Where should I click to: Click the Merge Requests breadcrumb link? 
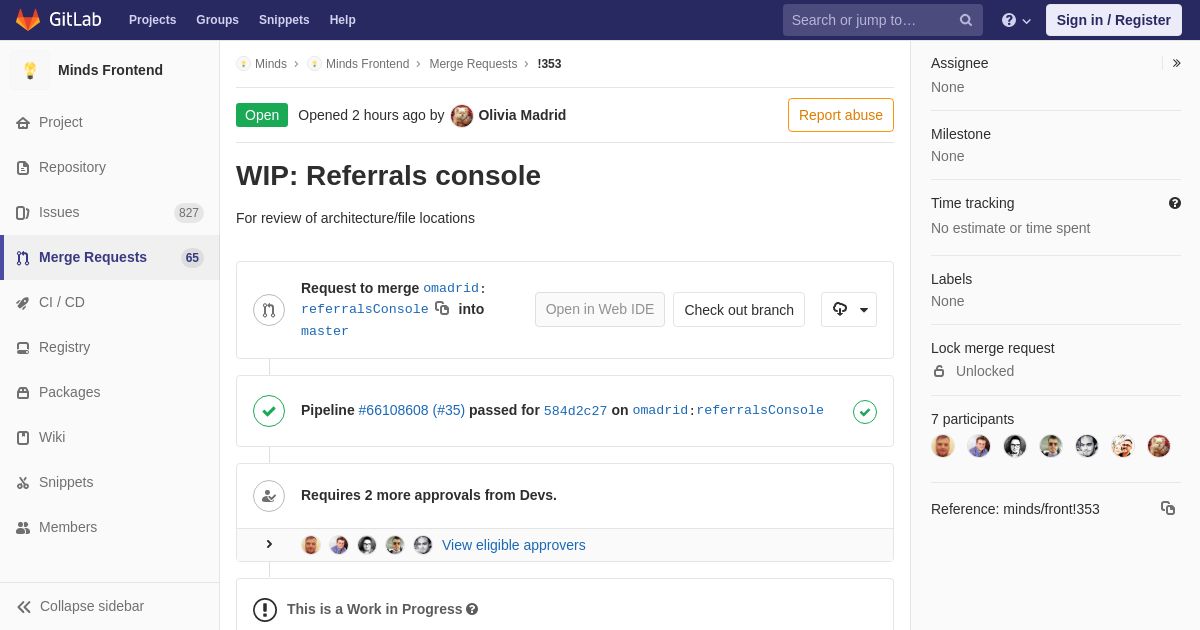473,64
